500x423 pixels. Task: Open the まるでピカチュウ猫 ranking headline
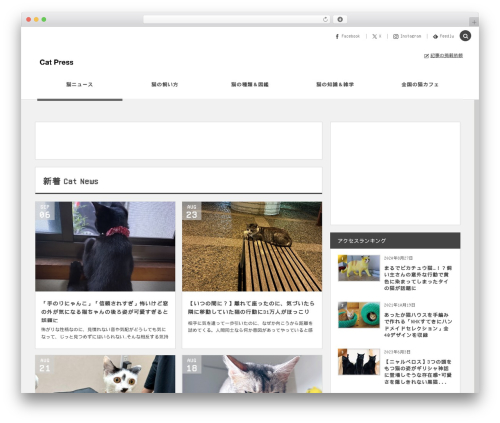[x=418, y=278]
